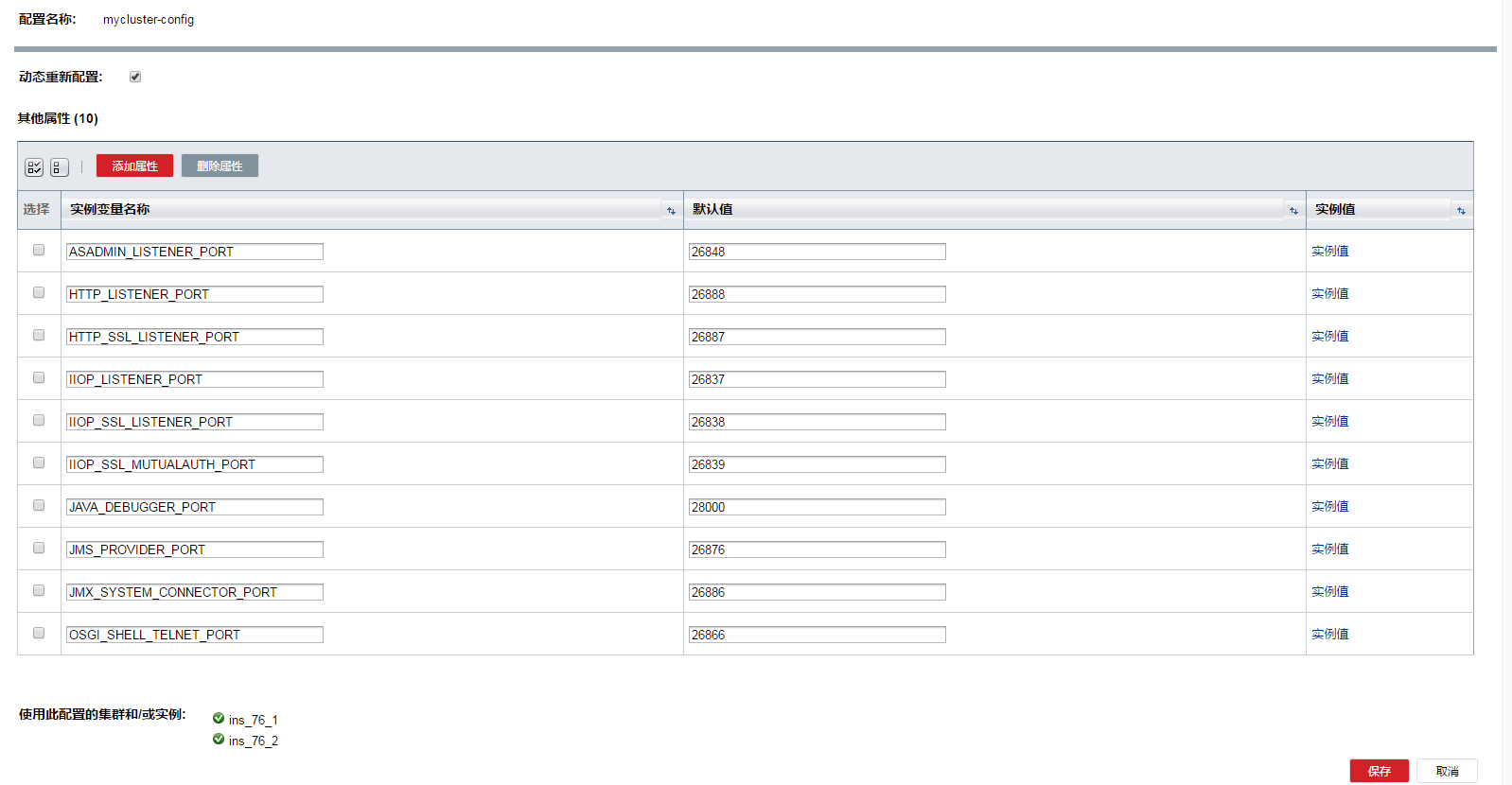Toggle the dynamic reconfiguration checkbox
1512x785 pixels.
pyautogui.click(x=135, y=77)
